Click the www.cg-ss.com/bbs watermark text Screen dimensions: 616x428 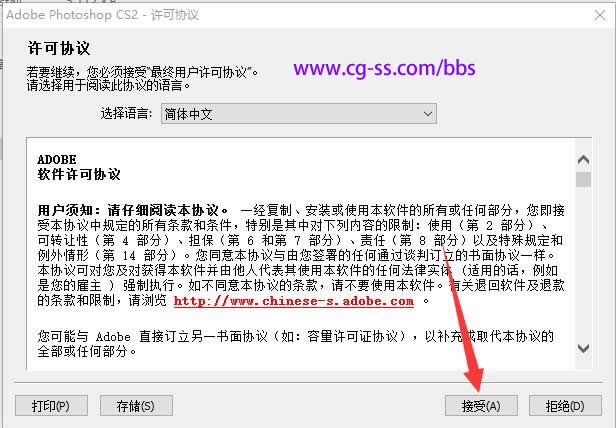click(x=384, y=68)
